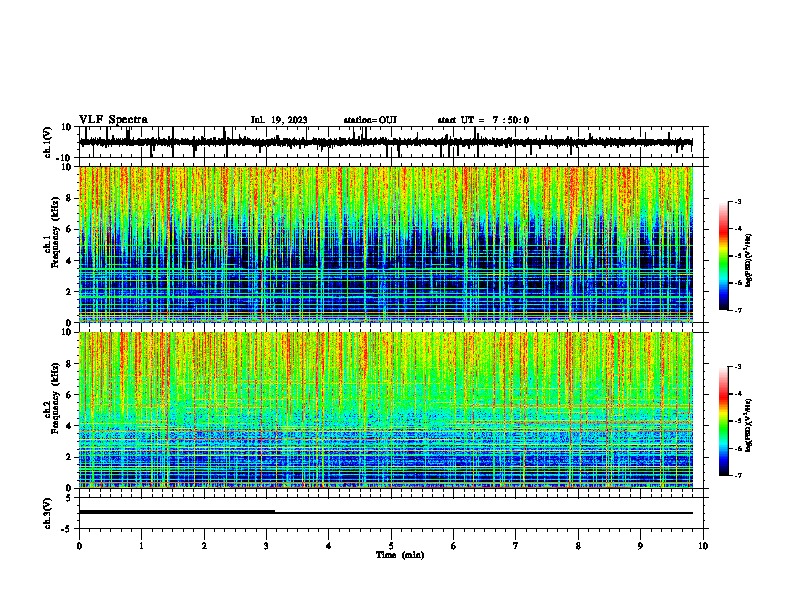Click the time axis tick label "7"
792x612 pixels.
pyautogui.click(x=516, y=546)
